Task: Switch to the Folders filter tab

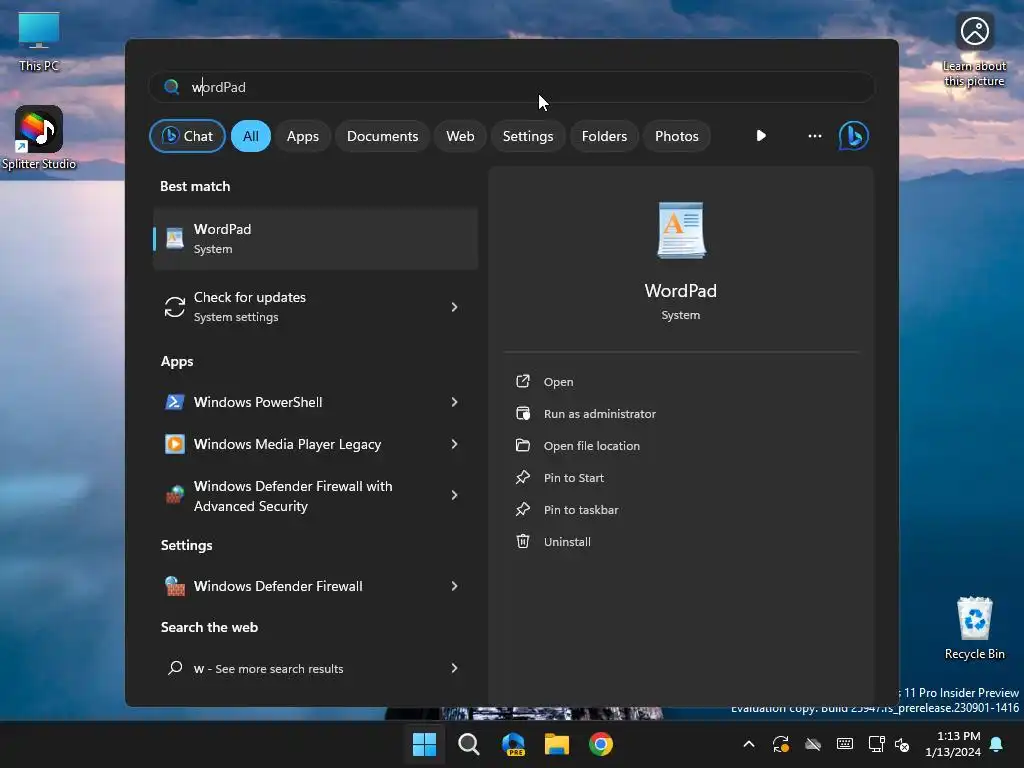Action: point(604,136)
